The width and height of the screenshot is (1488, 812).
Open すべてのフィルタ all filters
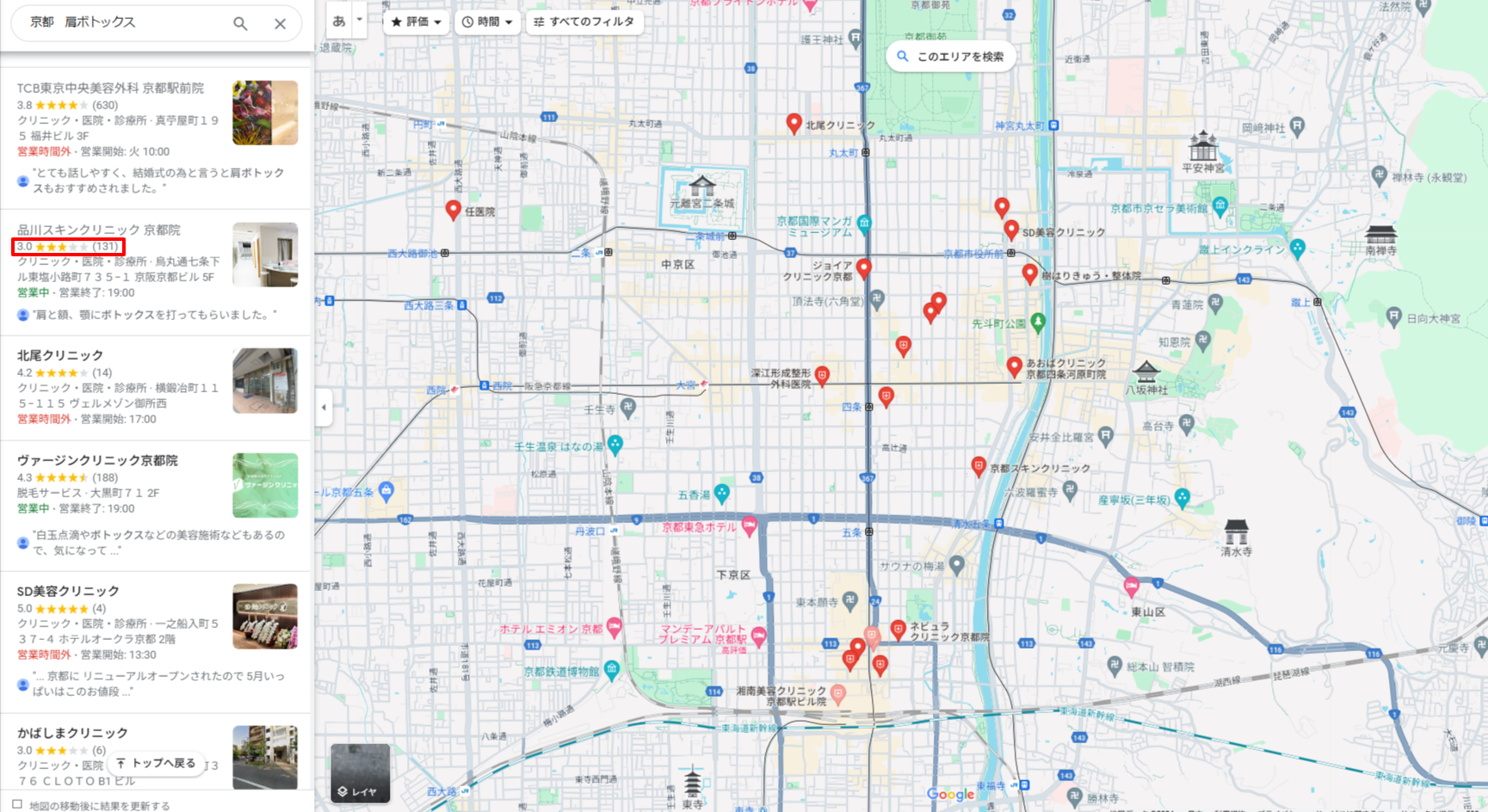(583, 22)
